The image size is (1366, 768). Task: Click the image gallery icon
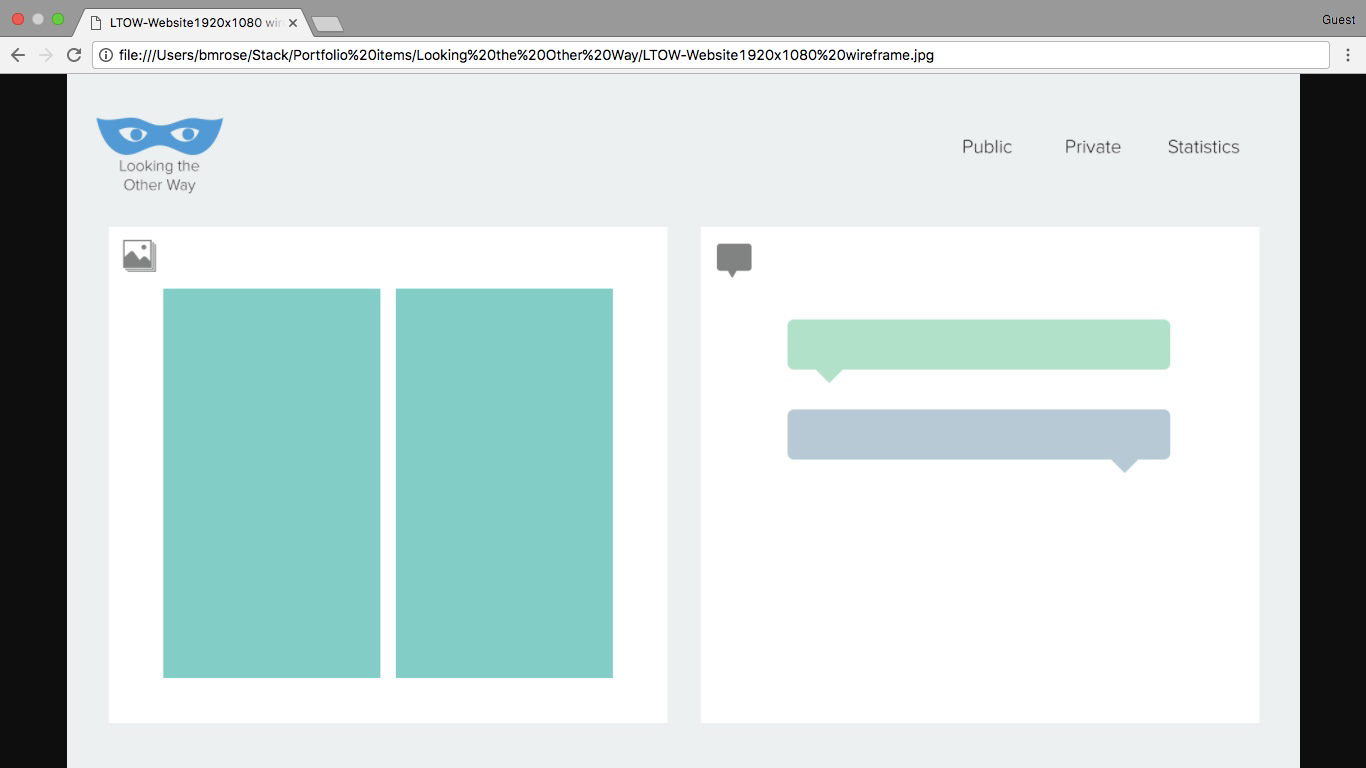click(139, 256)
